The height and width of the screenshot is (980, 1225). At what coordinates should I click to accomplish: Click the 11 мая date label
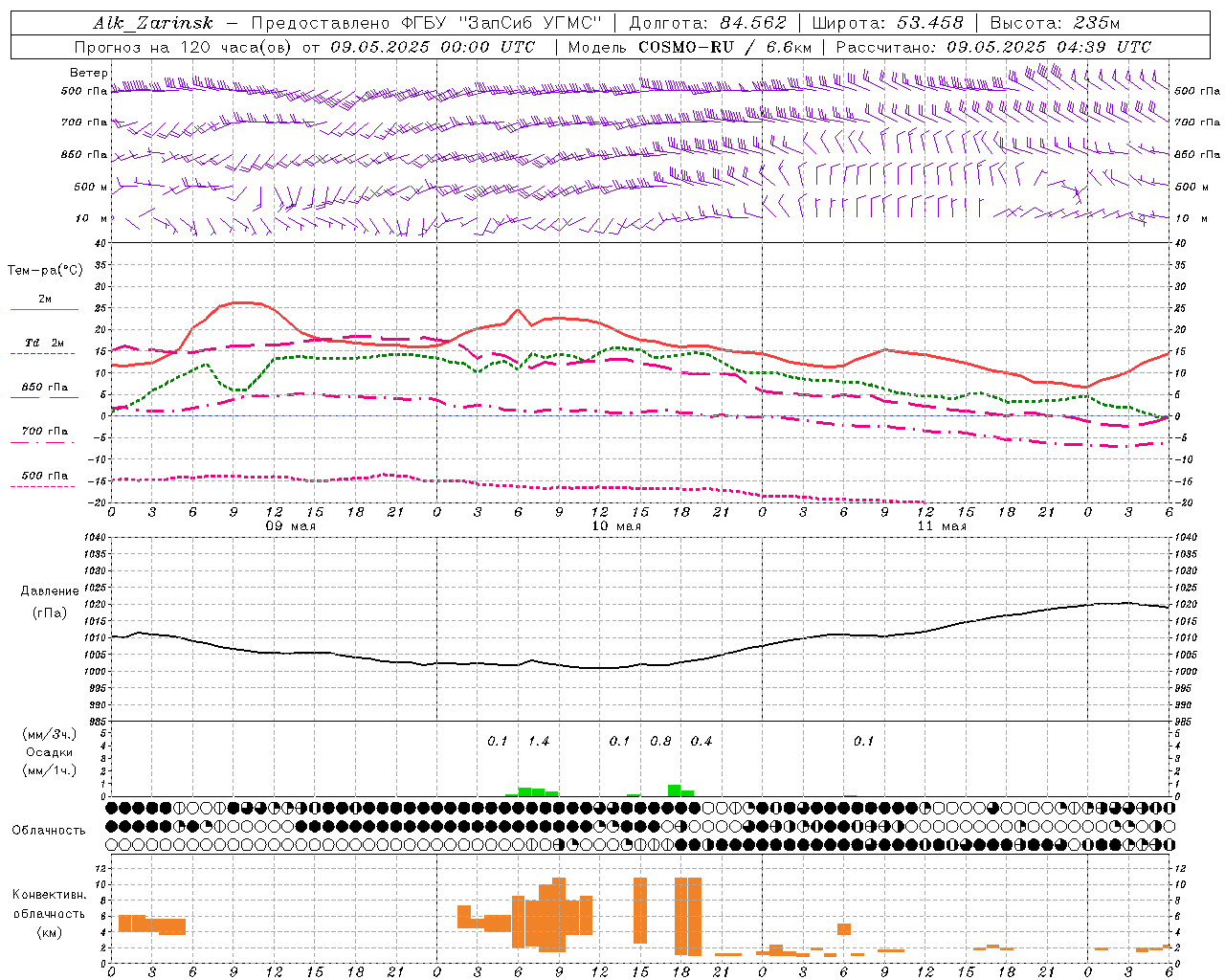click(942, 526)
